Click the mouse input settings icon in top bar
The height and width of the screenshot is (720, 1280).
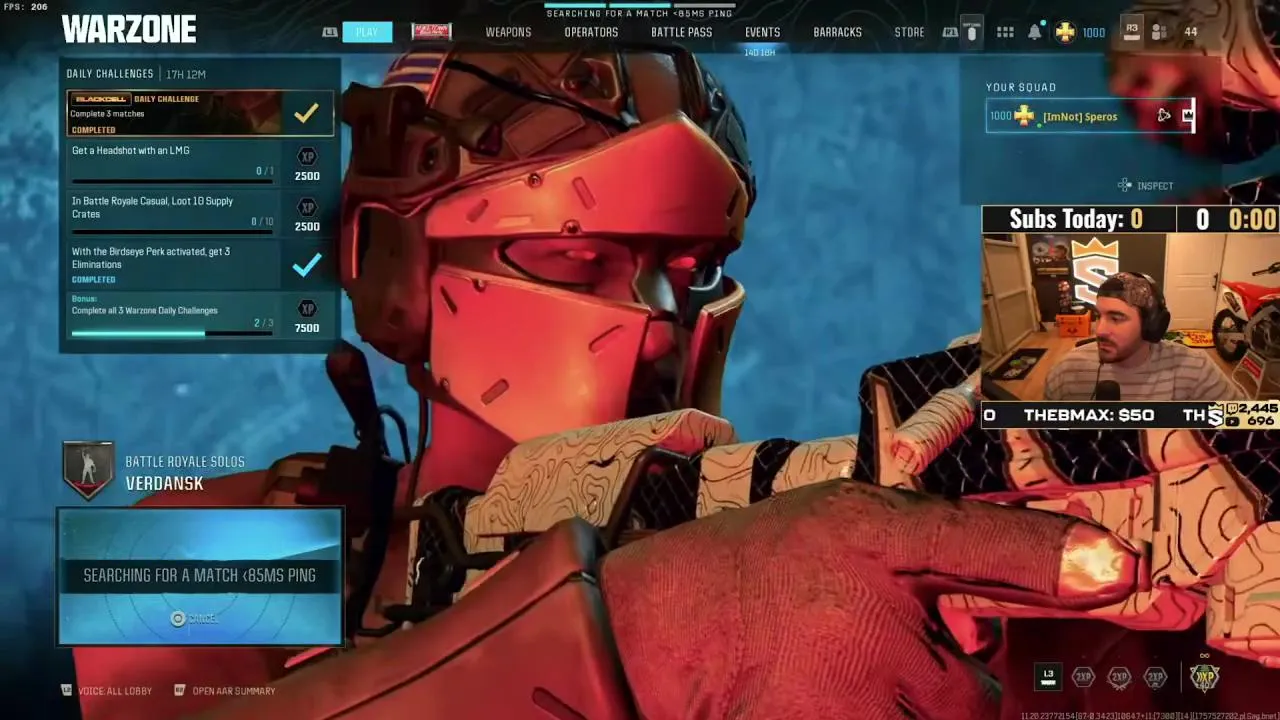[971, 32]
